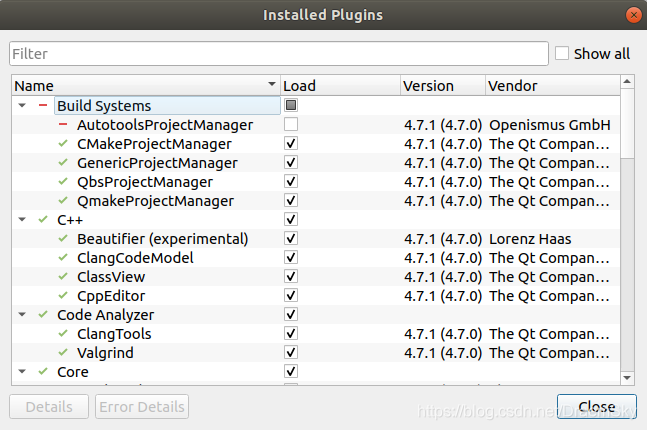Select the GenericProjectManager plugin name
Screen dimensions: 647x430
click(x=157, y=163)
